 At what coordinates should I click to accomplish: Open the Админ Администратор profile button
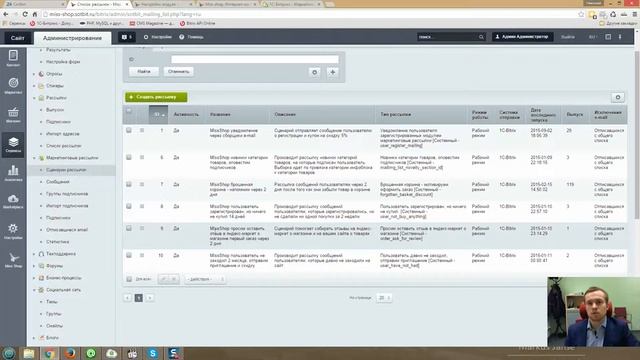[x=522, y=37]
